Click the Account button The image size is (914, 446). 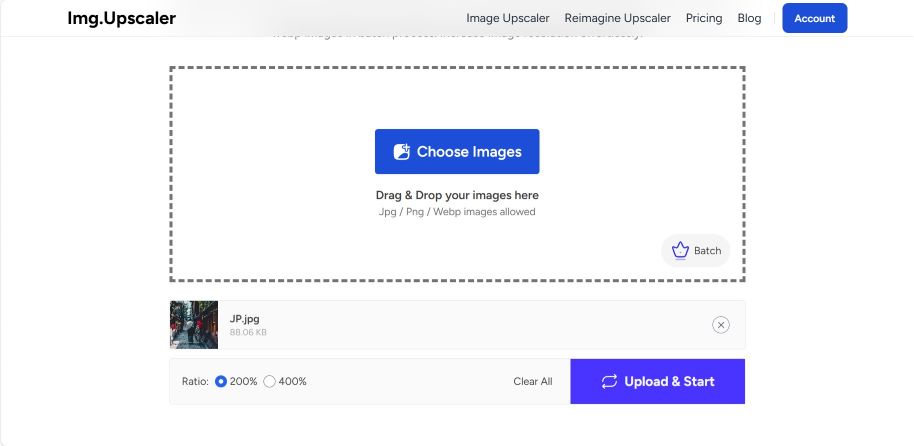814,18
